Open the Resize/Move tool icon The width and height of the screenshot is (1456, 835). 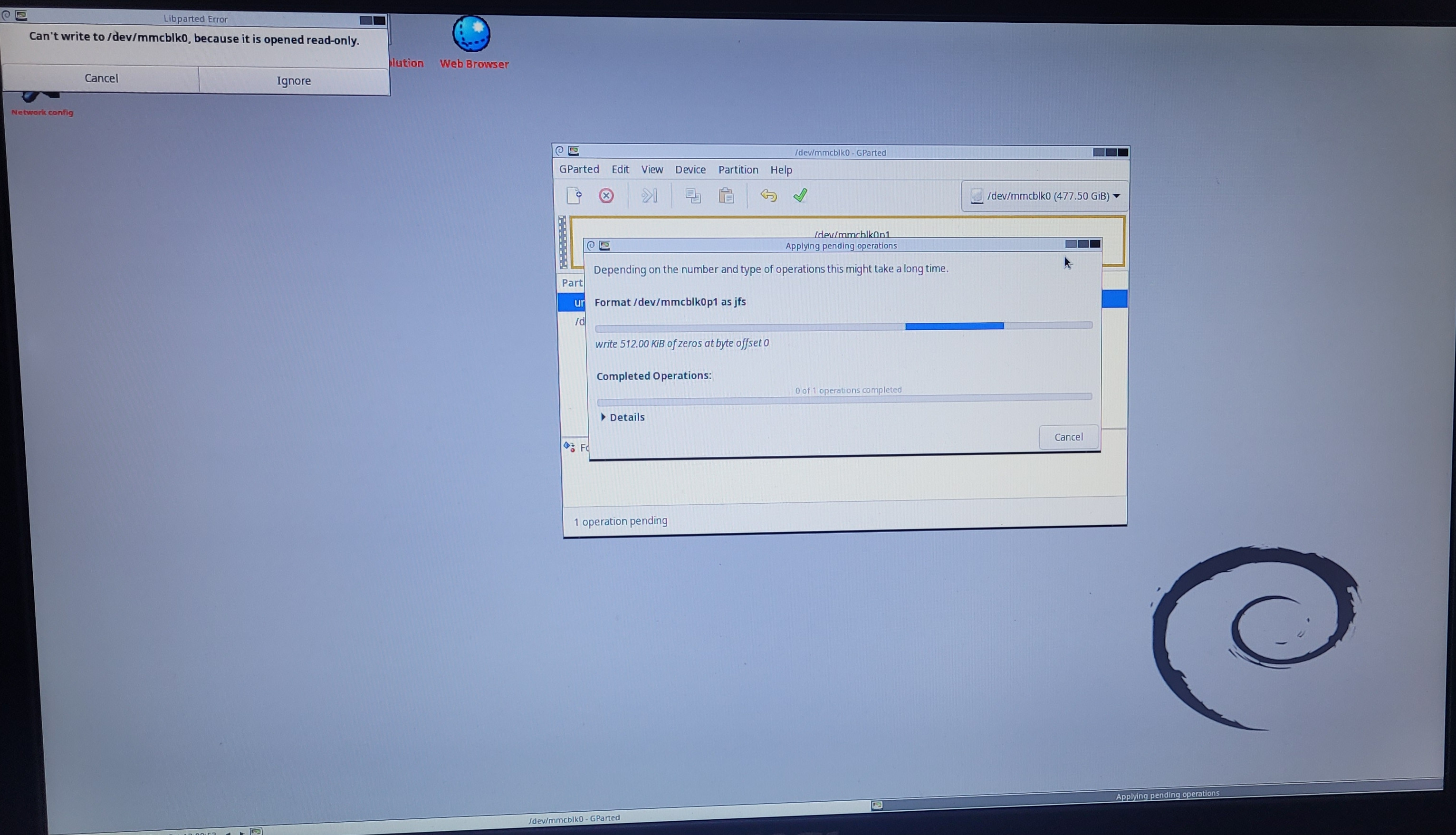[649, 195]
